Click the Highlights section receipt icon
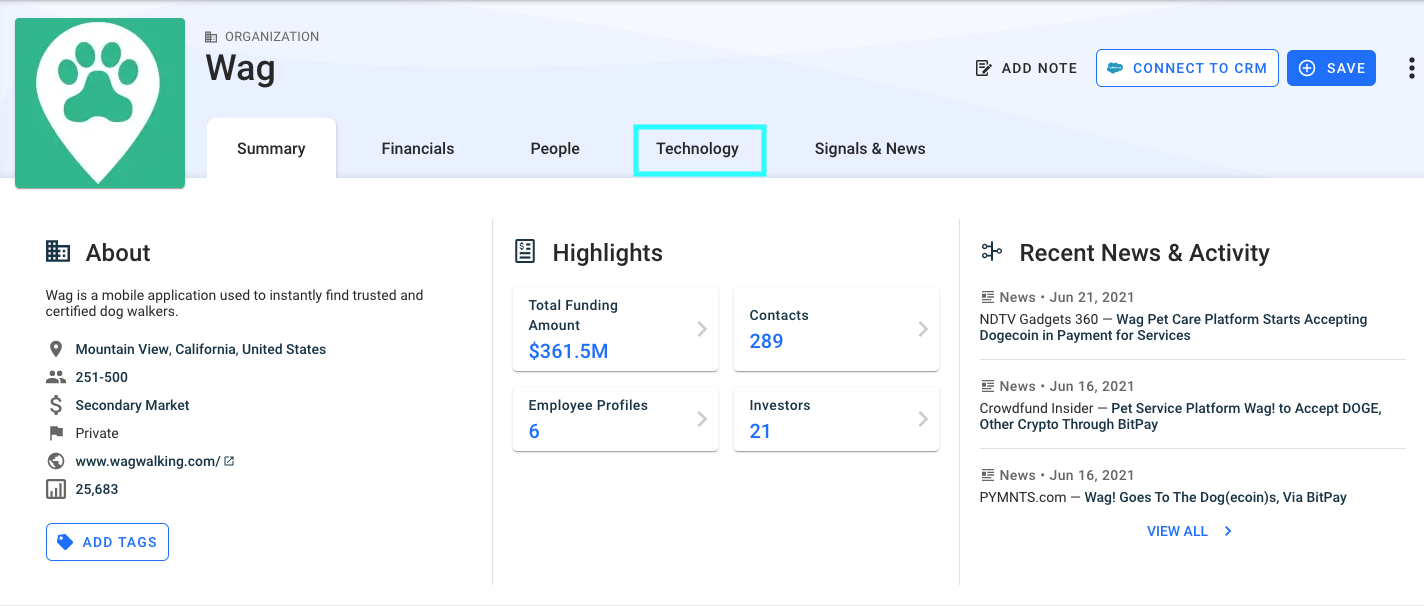Screen dimensions: 1424x606 click(525, 251)
